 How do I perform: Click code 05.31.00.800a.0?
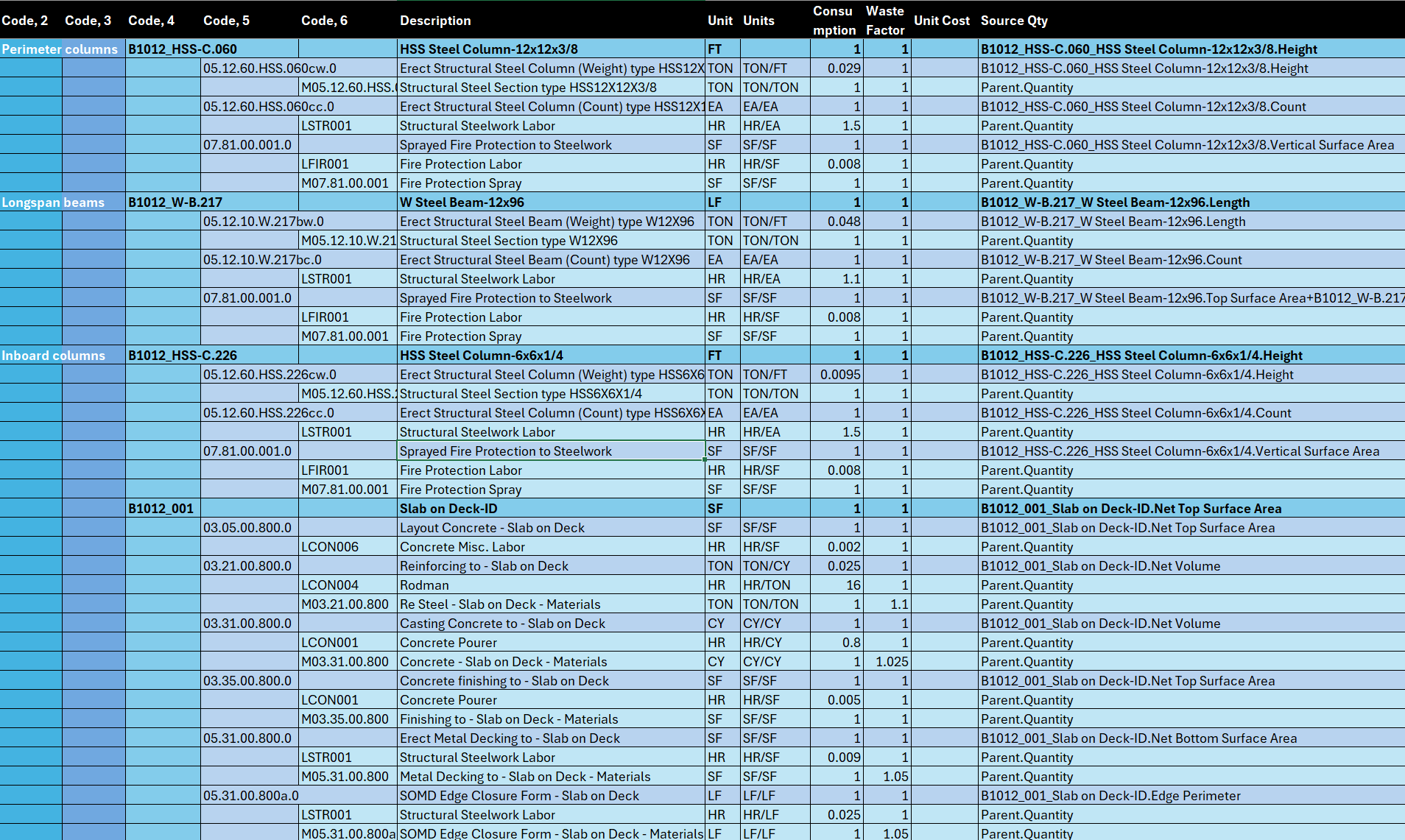coord(251,796)
